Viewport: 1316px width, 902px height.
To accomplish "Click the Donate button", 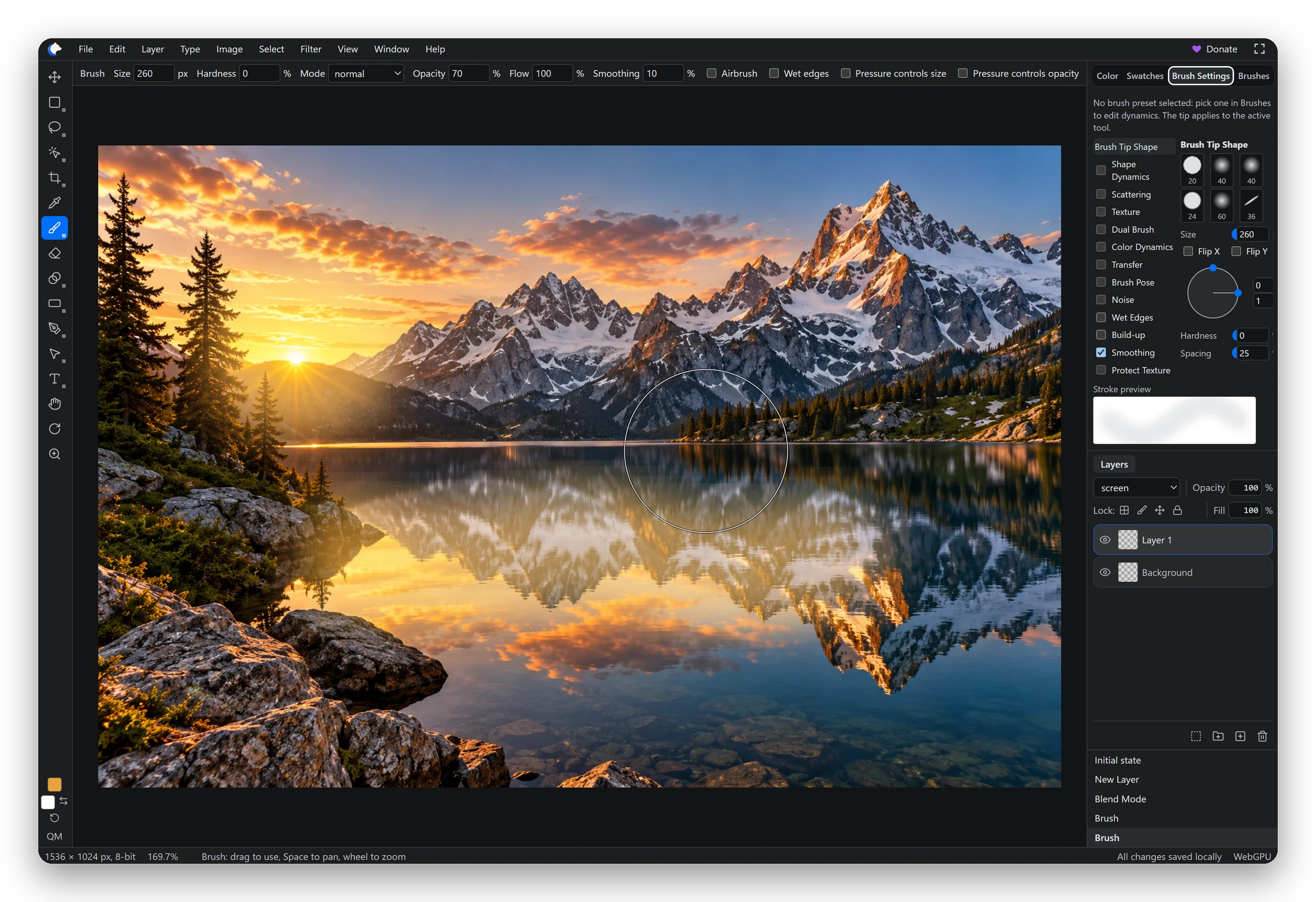I will click(1215, 49).
